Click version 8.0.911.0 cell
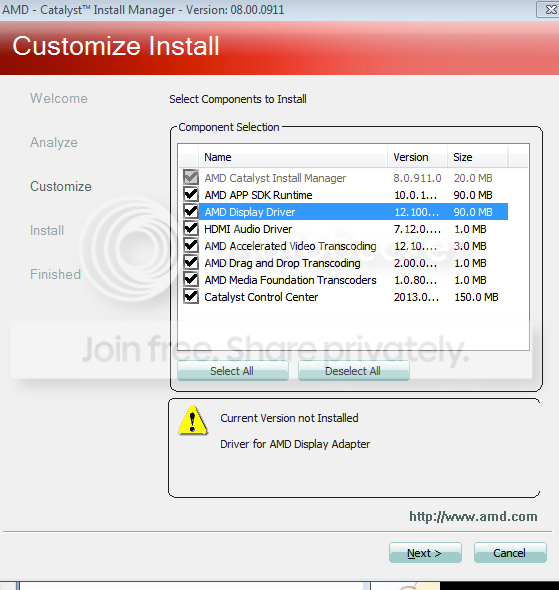 pos(417,178)
